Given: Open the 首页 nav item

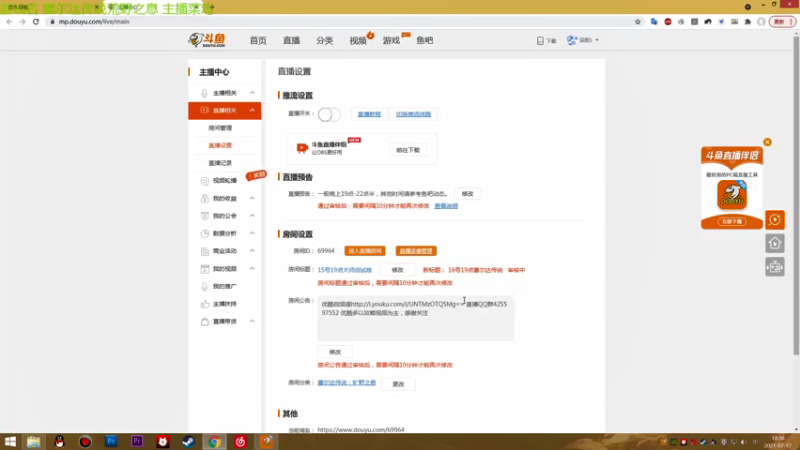Looking at the screenshot, I should click(258, 40).
